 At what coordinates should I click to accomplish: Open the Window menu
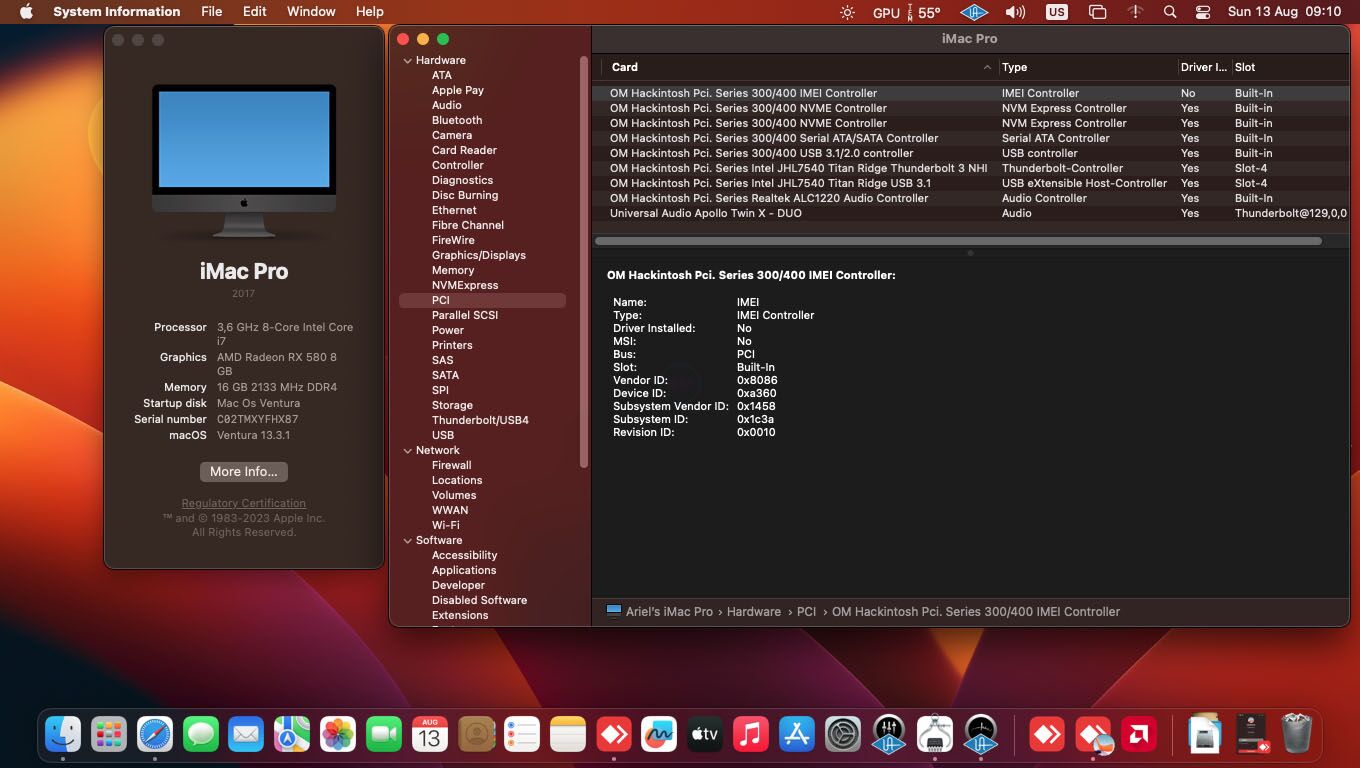(310, 11)
